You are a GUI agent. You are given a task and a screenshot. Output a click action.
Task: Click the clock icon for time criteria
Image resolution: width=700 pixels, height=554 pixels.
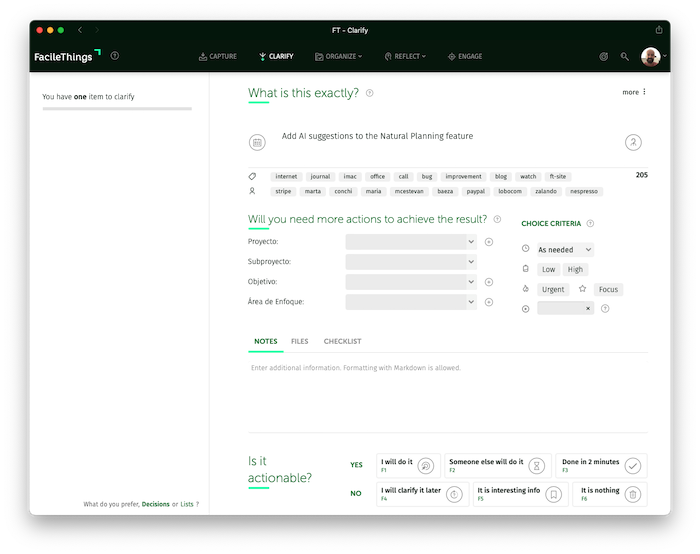point(525,249)
